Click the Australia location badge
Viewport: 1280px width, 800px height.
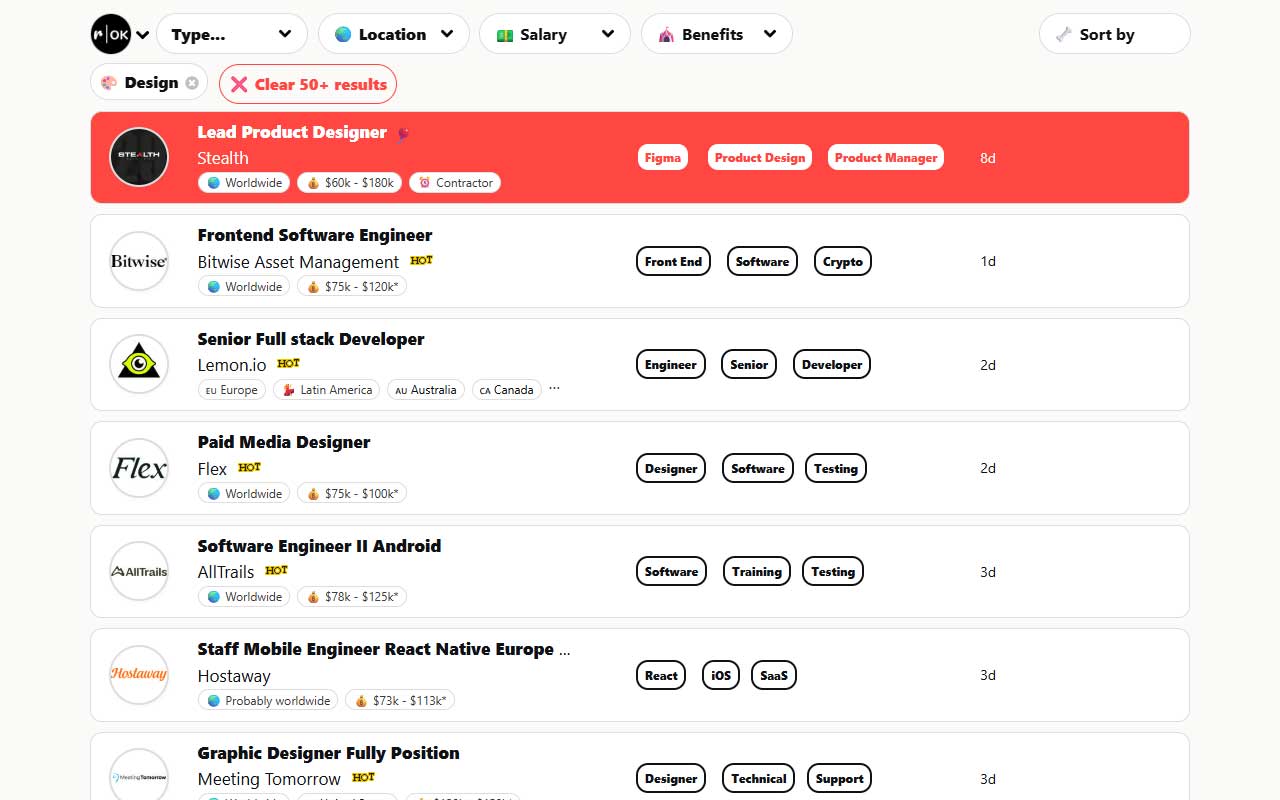click(x=426, y=390)
